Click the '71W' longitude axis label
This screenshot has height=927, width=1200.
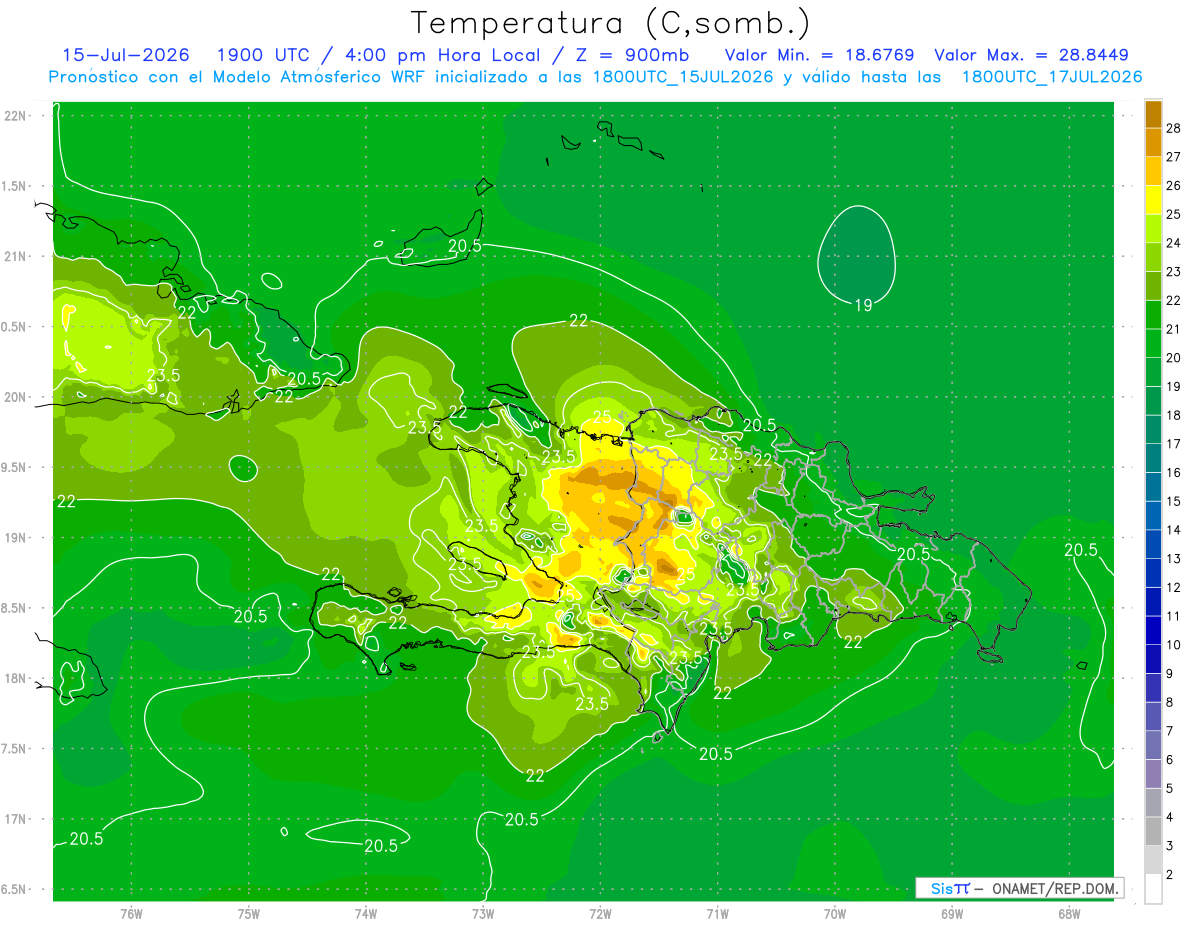click(717, 913)
